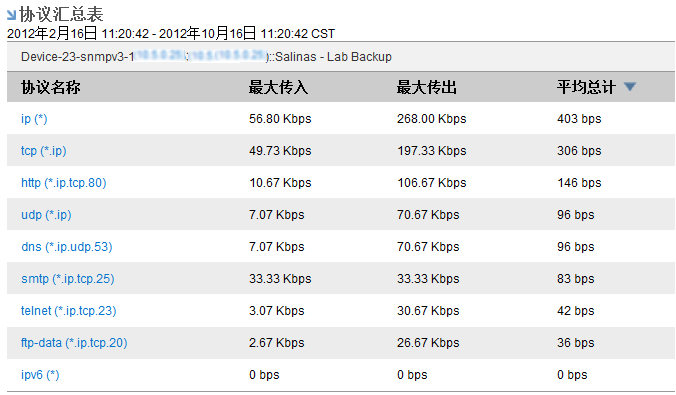Select the 146 bps cell
Viewport: 676px width, 395px height.
(x=579, y=183)
